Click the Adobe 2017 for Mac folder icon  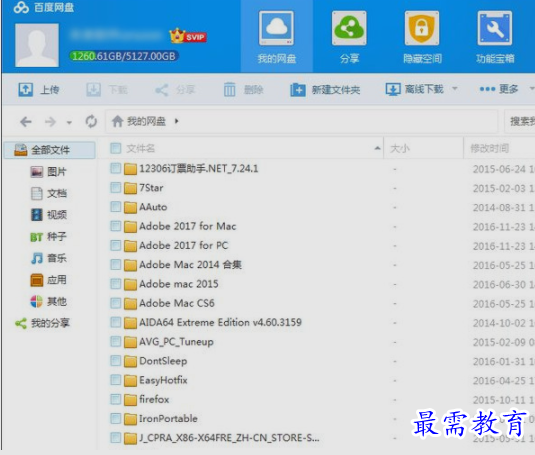[x=130, y=226]
